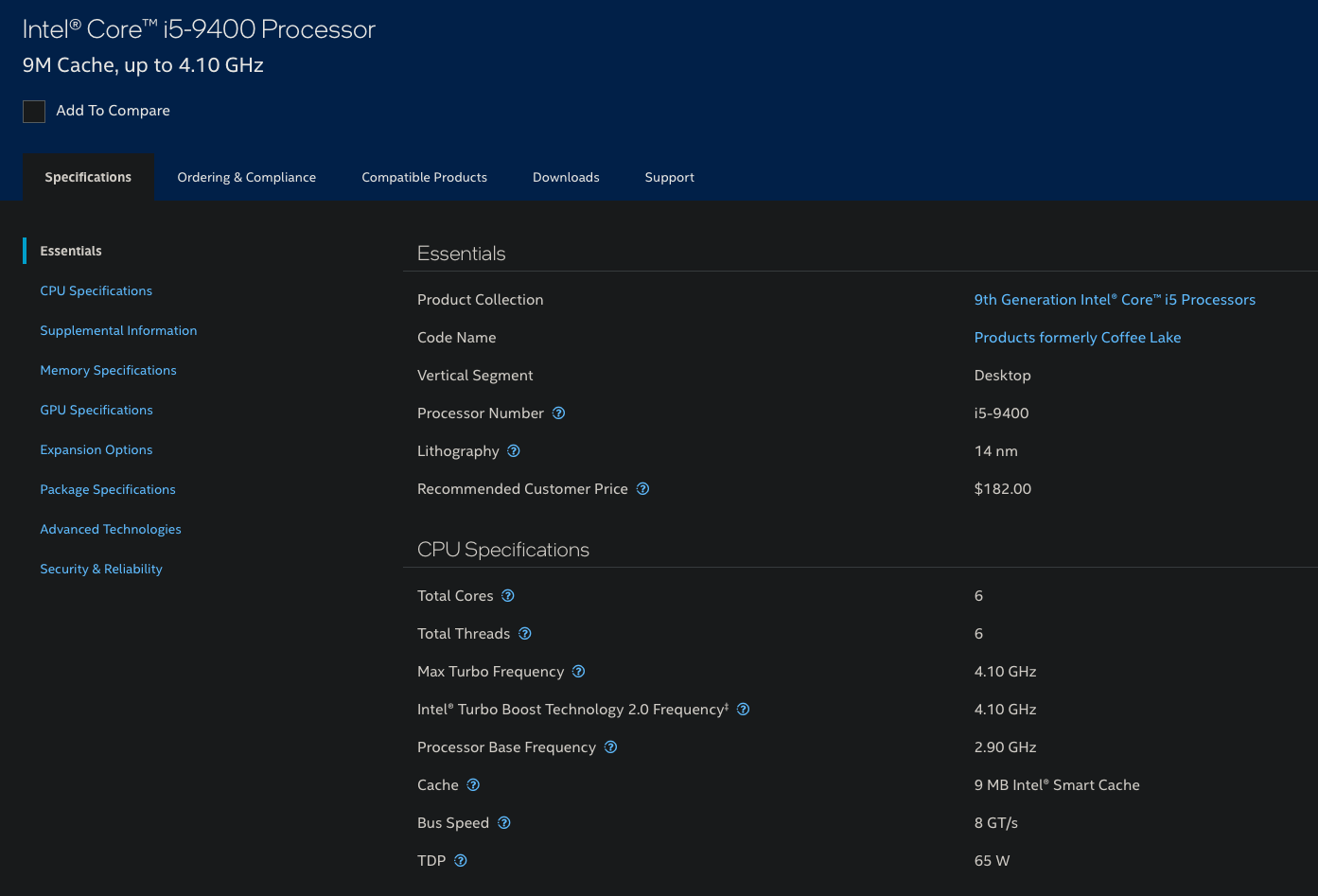The height and width of the screenshot is (896, 1318).
Task: Open Supplemental Information sidebar link
Action: [118, 330]
